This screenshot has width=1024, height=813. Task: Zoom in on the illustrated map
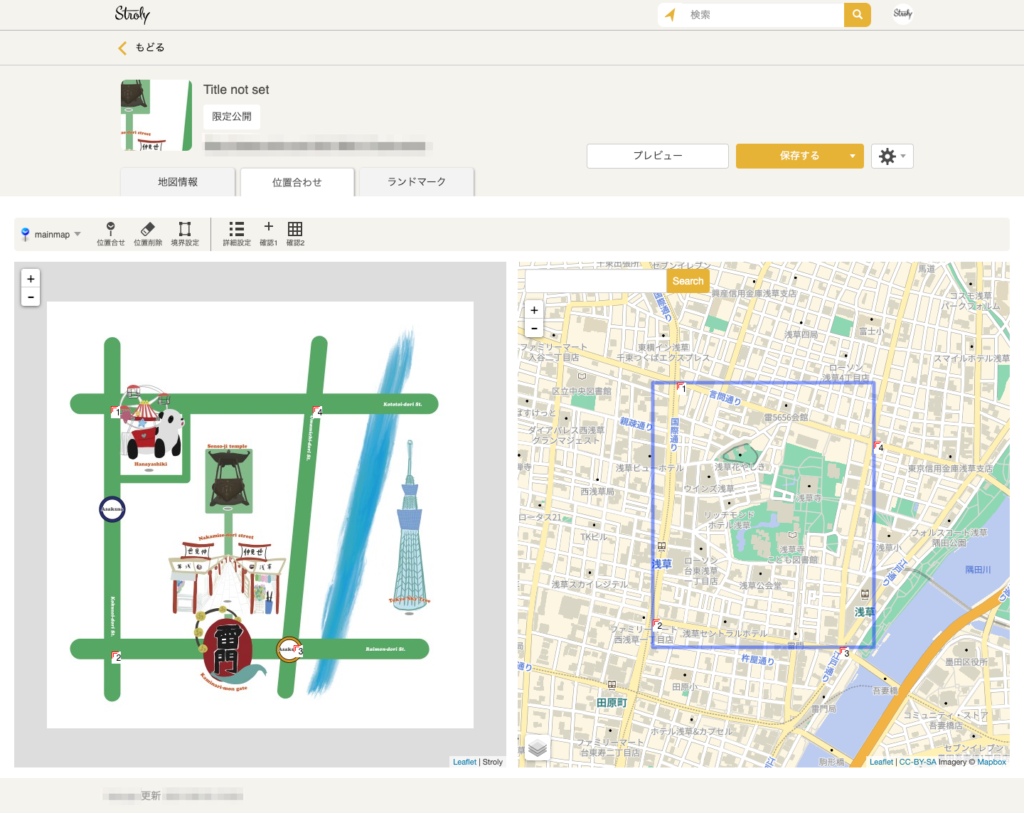[31, 279]
